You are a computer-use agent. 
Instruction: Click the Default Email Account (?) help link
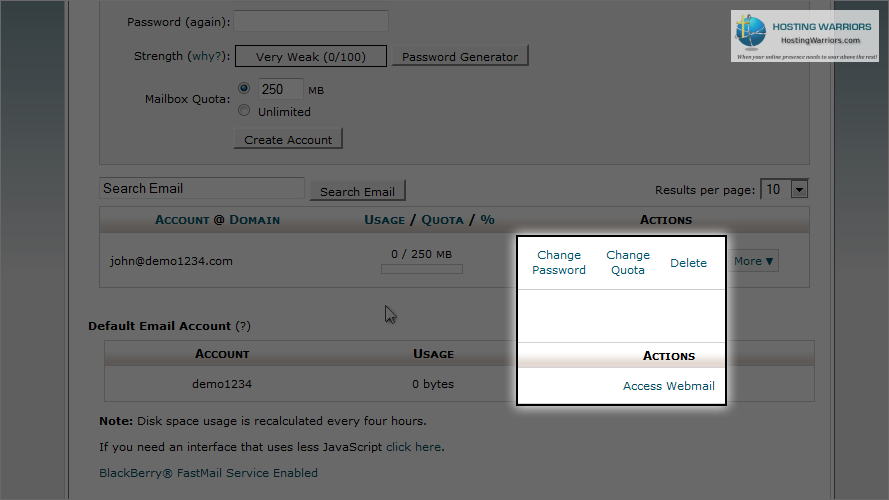(x=243, y=326)
